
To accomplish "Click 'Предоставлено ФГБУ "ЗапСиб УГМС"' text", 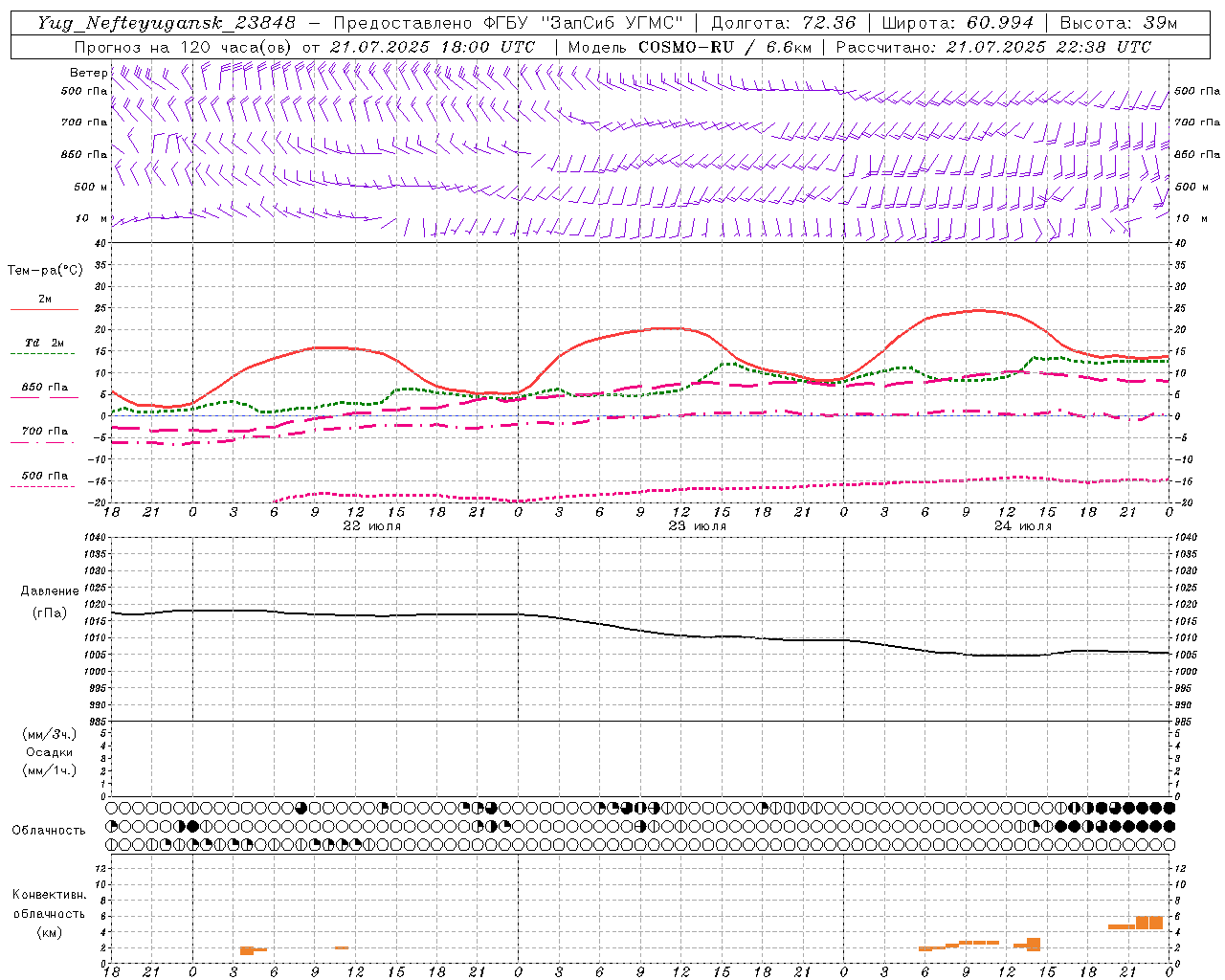I will pos(508,23).
